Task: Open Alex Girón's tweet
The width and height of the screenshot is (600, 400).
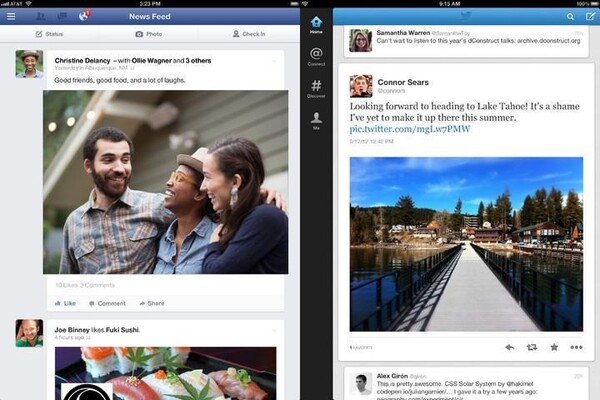Action: pyautogui.click(x=466, y=384)
